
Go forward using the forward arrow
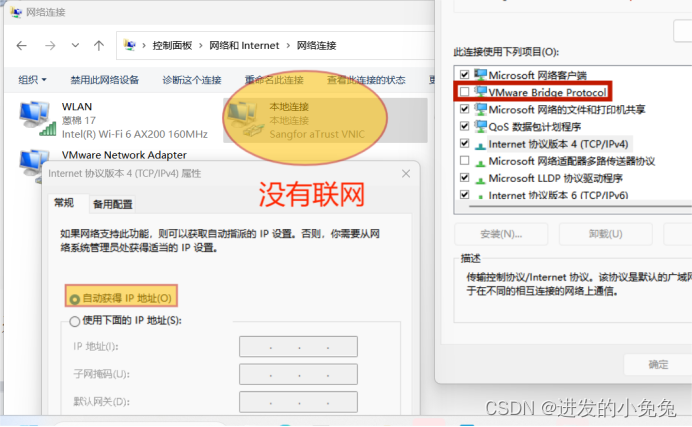(x=50, y=45)
